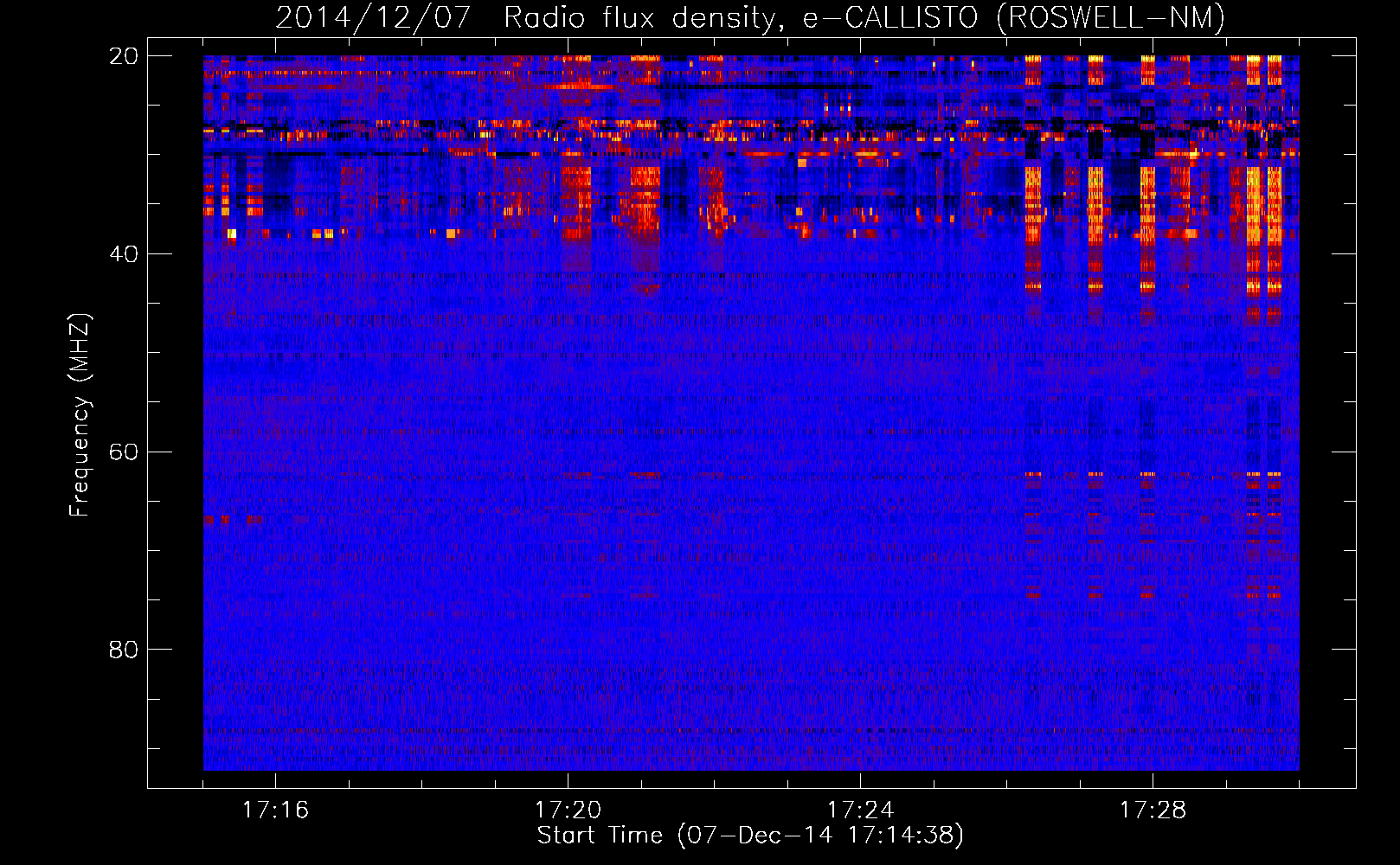Click the 17:28 time tick label
Viewport: 1400px width, 865px height.
point(1153,810)
